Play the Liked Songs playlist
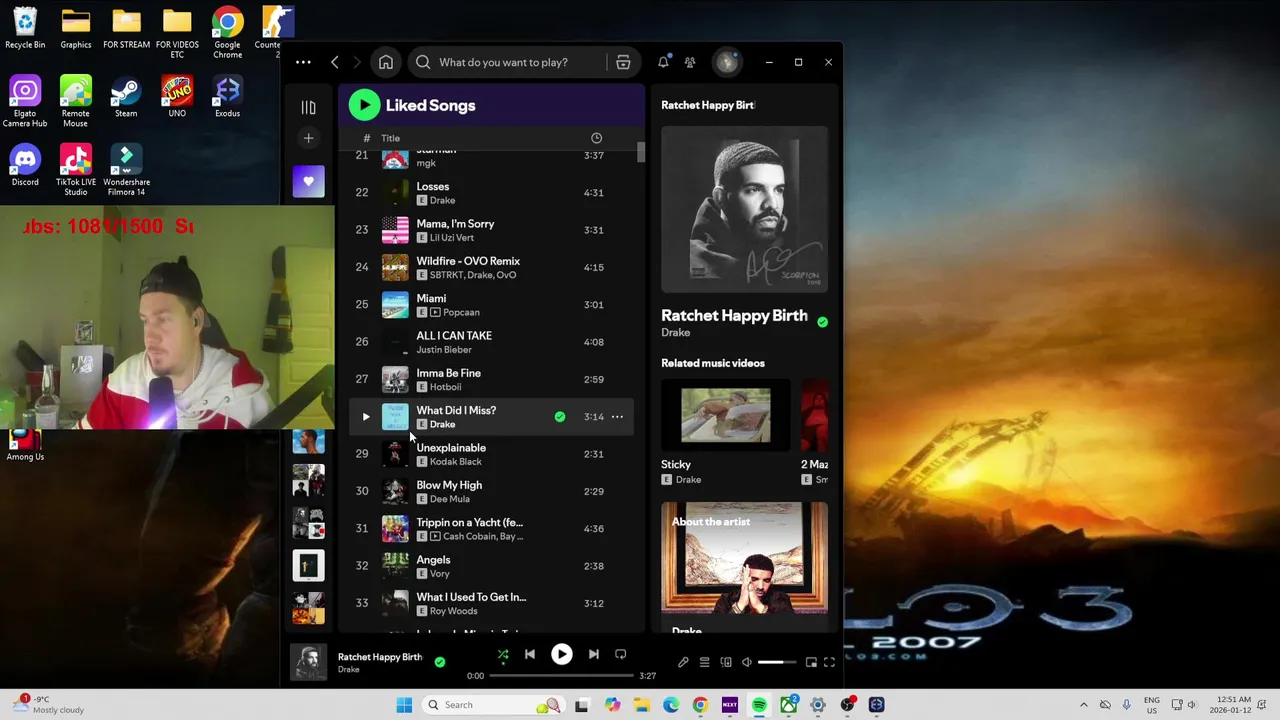The image size is (1280, 720). click(x=364, y=105)
